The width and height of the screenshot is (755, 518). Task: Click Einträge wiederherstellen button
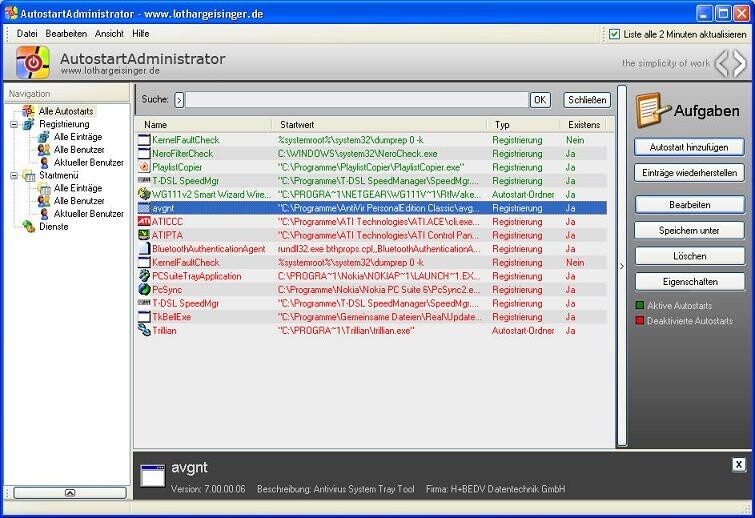pyautogui.click(x=689, y=173)
